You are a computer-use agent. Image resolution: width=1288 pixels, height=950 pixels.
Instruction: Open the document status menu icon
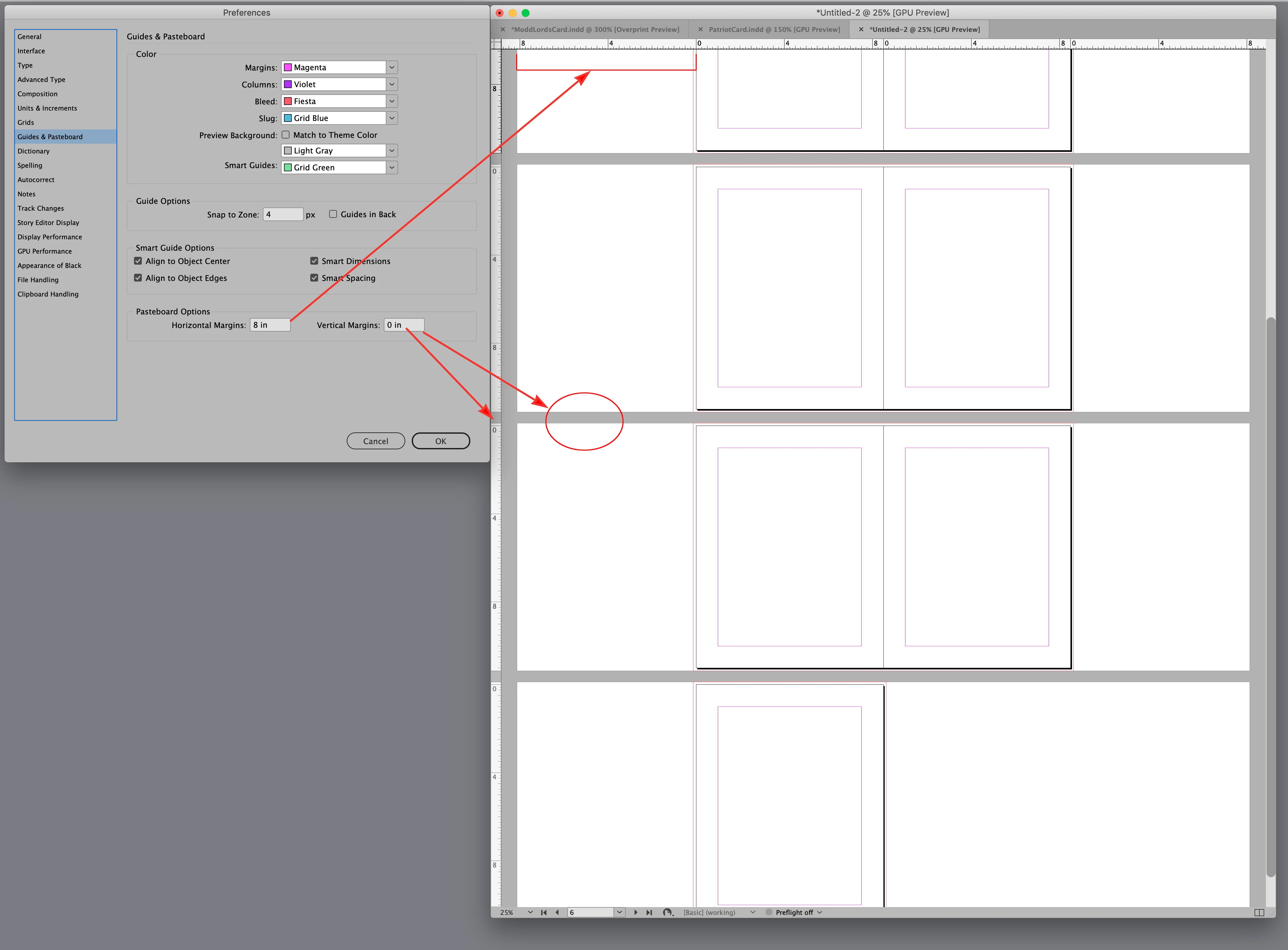pyautogui.click(x=667, y=912)
